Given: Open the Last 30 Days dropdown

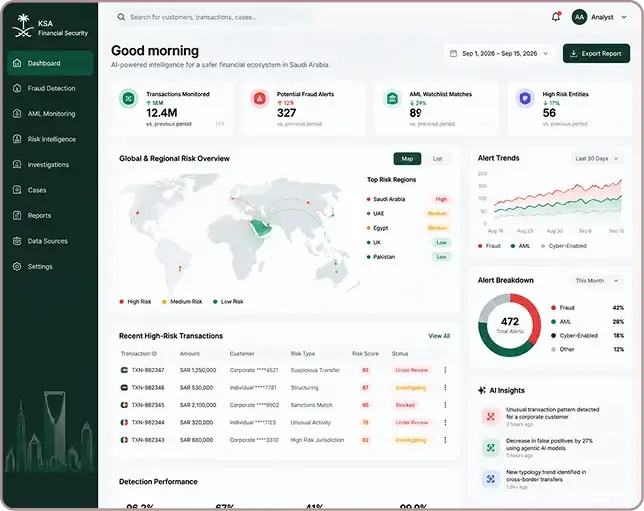Looking at the screenshot, I should tap(597, 159).
